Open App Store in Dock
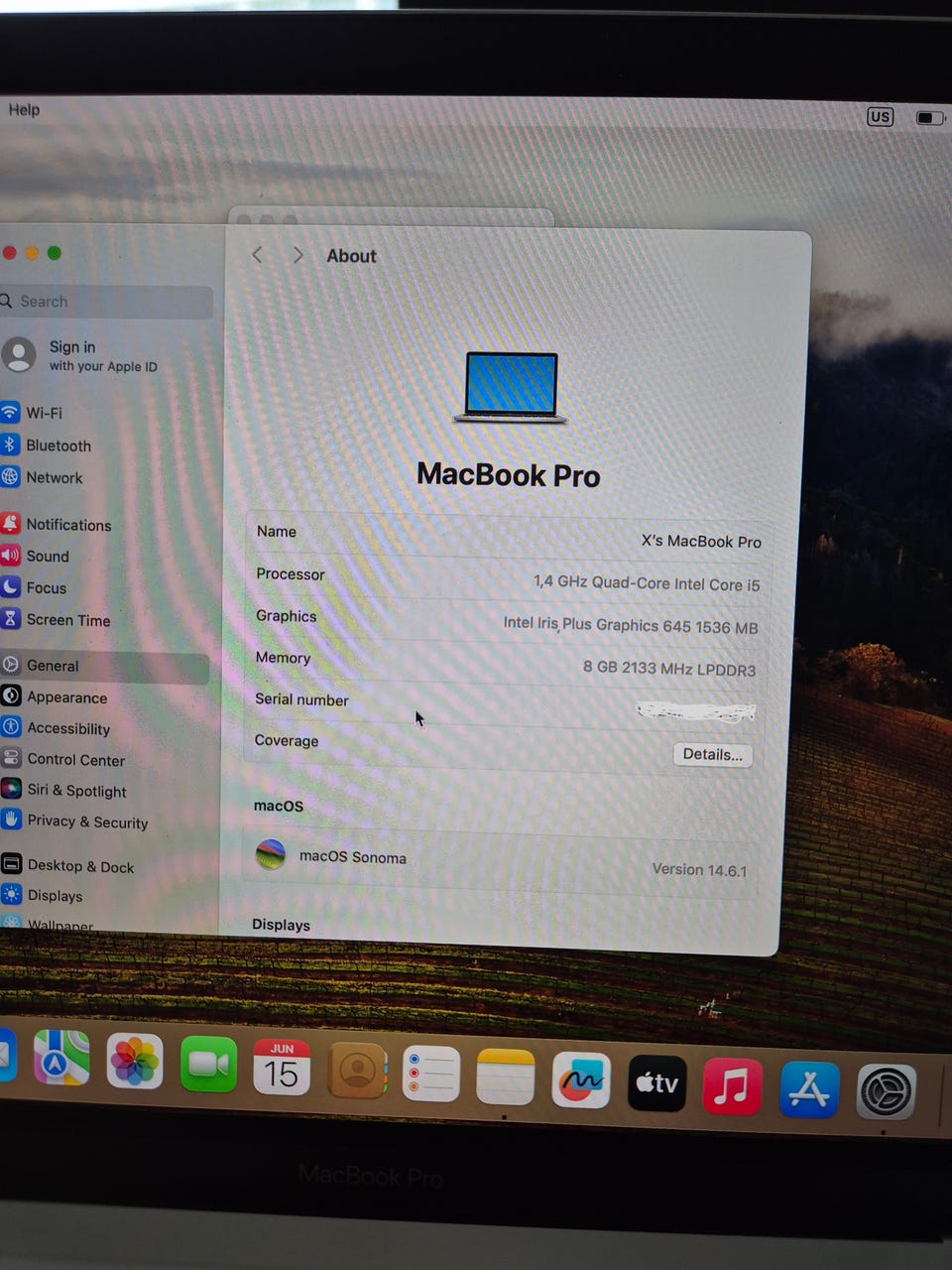Screen dimensions: 952x1270 click(x=809, y=1089)
